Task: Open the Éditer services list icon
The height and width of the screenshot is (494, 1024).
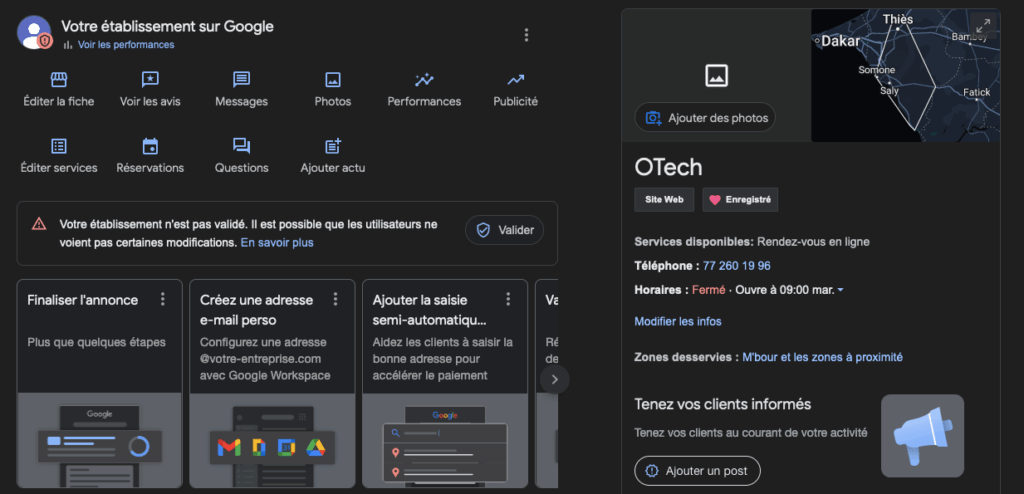Action: point(59,146)
